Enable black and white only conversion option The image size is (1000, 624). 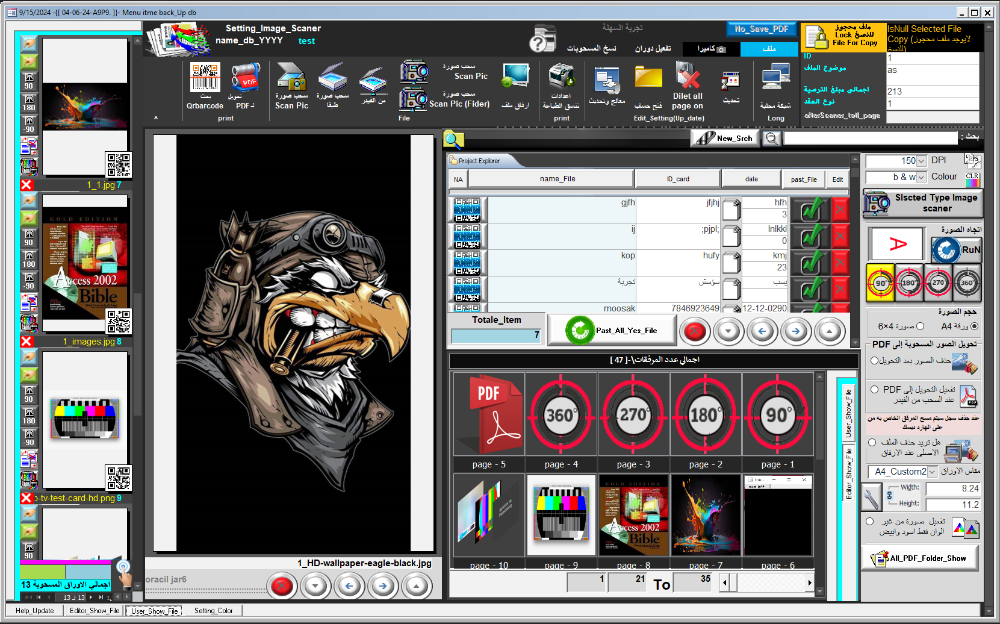coord(871,521)
